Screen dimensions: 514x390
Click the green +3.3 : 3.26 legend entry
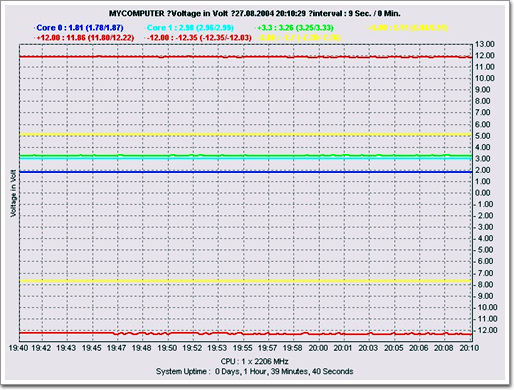(295, 28)
